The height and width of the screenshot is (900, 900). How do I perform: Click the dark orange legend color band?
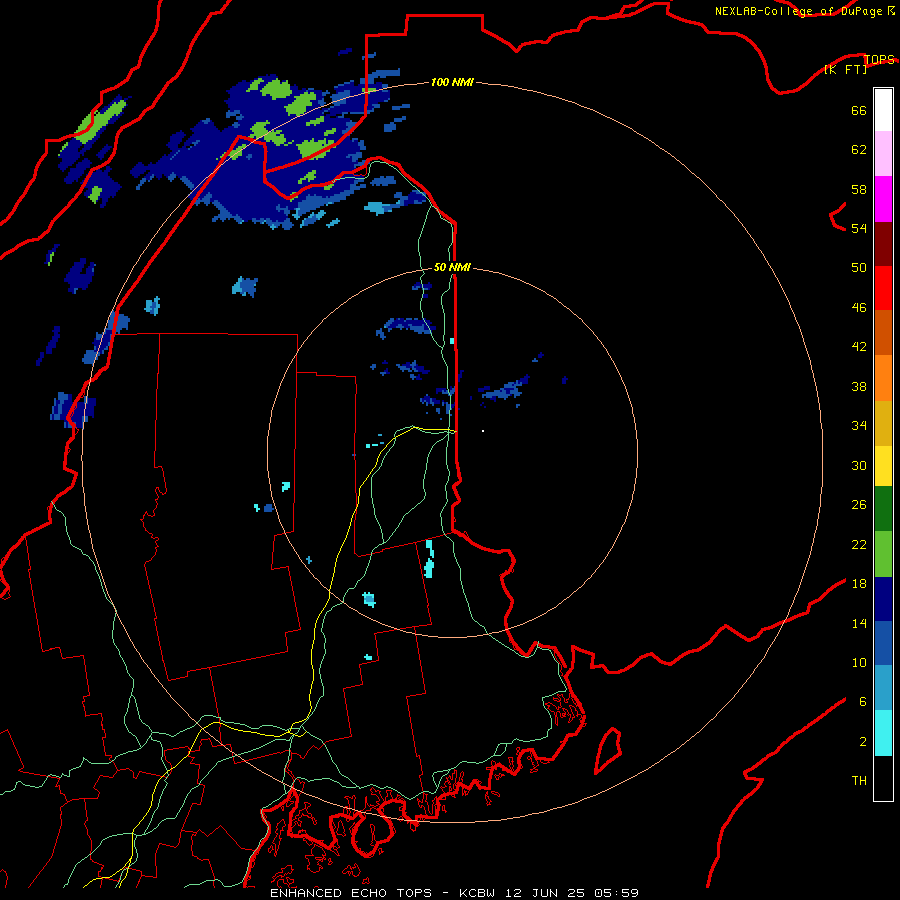tap(883, 333)
